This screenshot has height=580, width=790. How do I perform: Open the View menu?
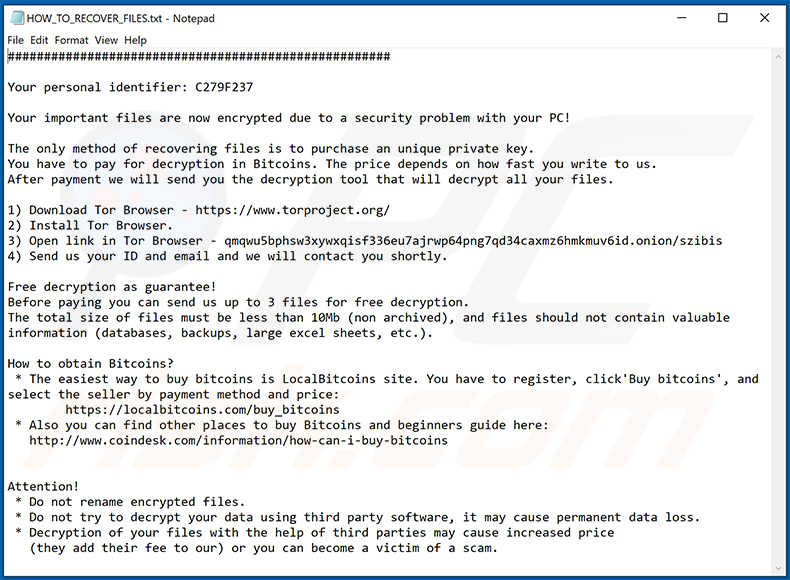tap(106, 40)
